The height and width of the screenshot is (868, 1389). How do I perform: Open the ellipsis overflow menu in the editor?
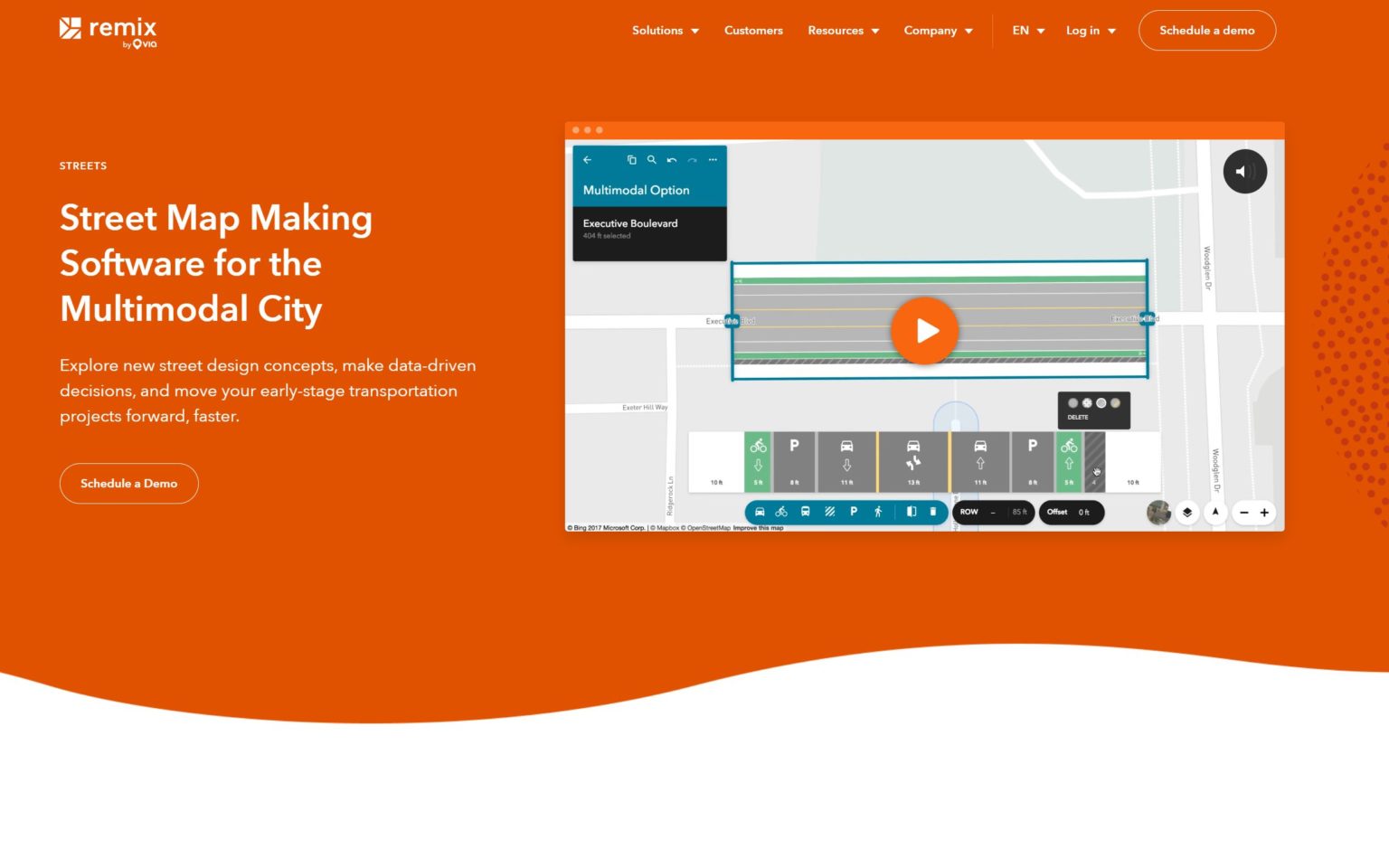[x=713, y=160]
